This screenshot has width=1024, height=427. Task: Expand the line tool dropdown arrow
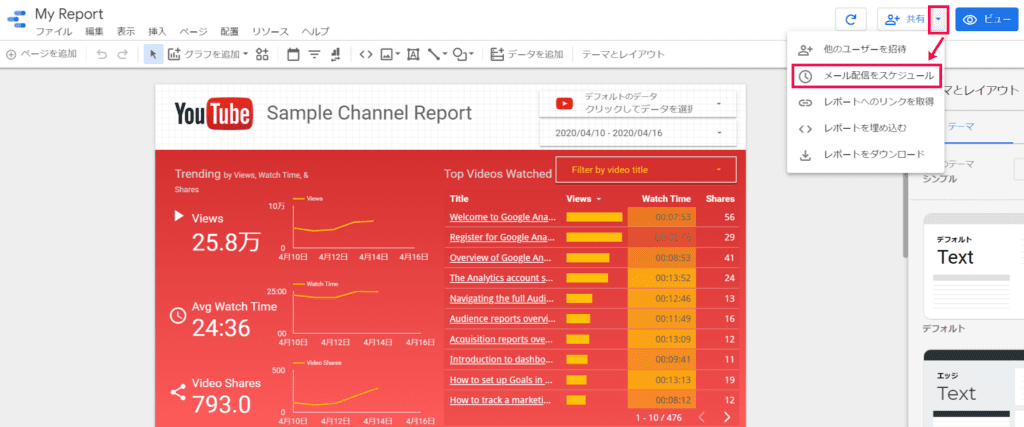click(x=444, y=54)
